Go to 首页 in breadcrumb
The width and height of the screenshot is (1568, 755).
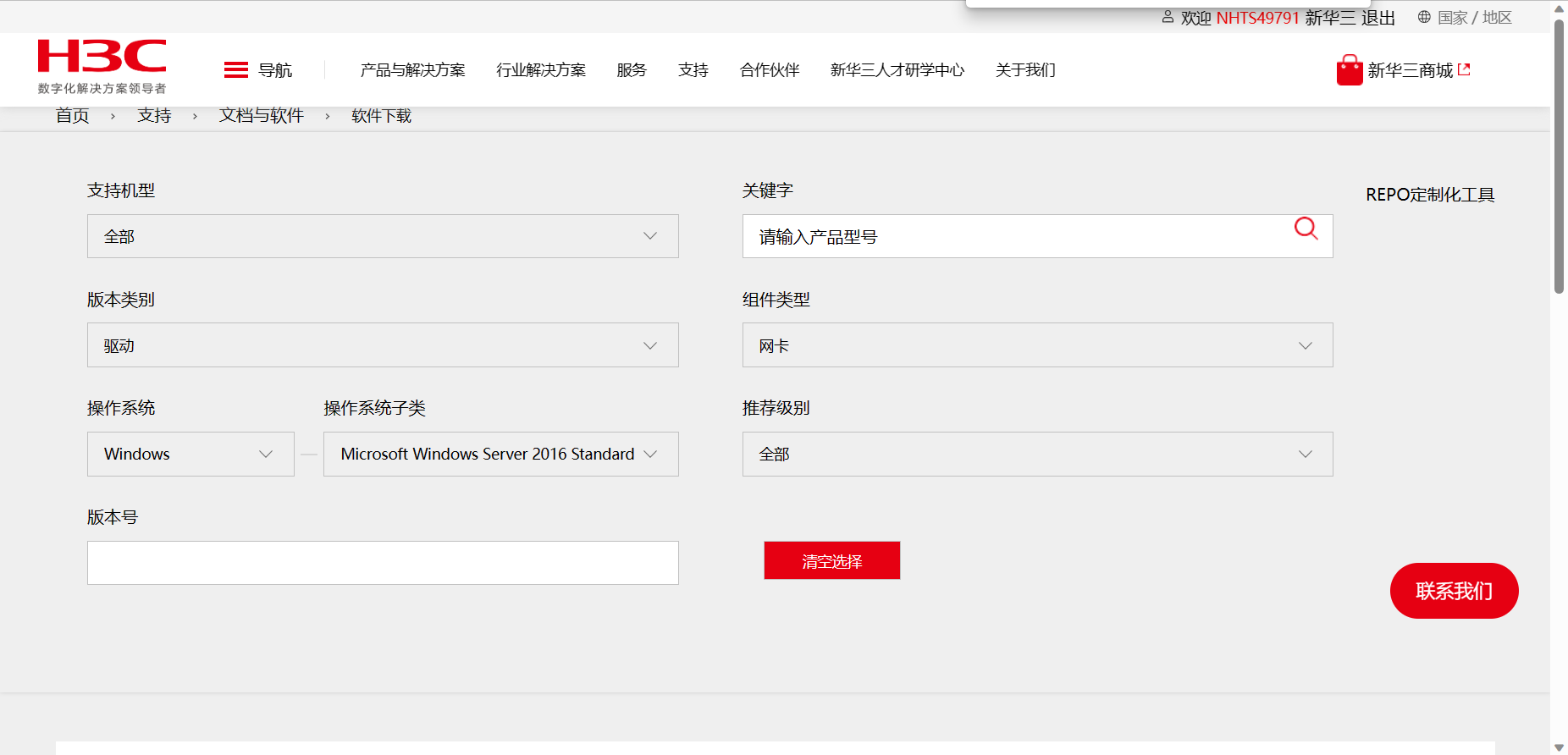(73, 116)
